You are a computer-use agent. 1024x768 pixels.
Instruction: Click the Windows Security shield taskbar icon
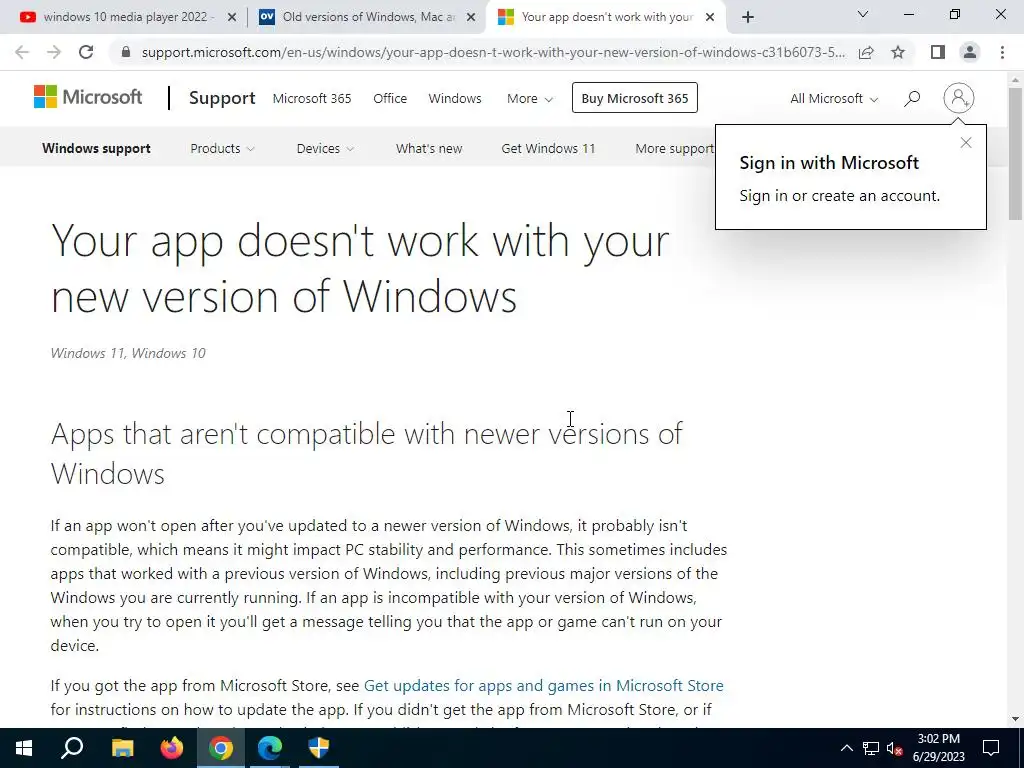coord(319,748)
